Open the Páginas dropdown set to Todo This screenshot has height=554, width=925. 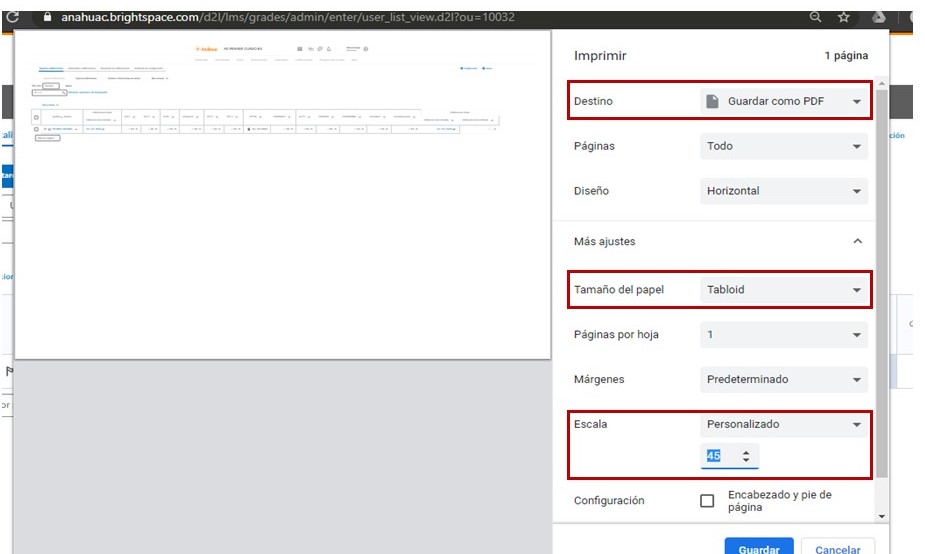click(783, 146)
